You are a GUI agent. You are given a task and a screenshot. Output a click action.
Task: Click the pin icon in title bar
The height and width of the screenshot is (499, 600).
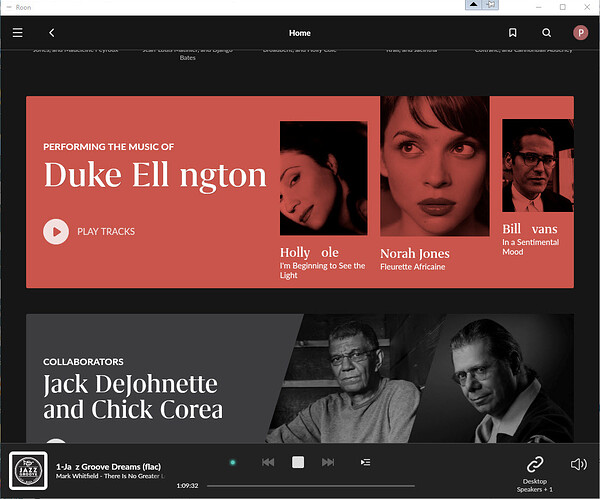point(490,5)
